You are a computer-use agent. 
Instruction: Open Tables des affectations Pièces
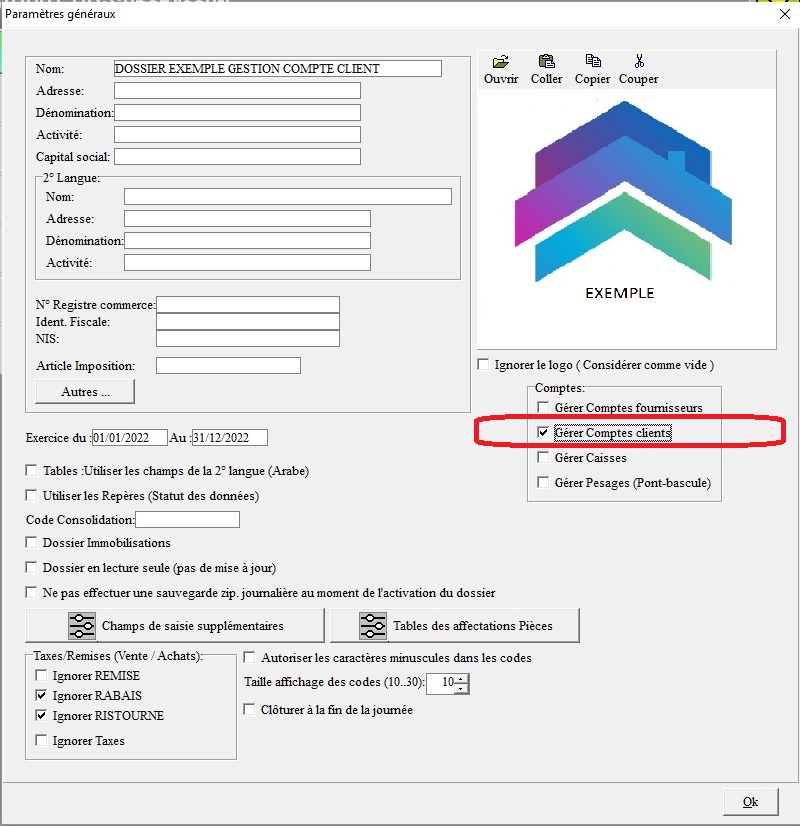coord(455,625)
